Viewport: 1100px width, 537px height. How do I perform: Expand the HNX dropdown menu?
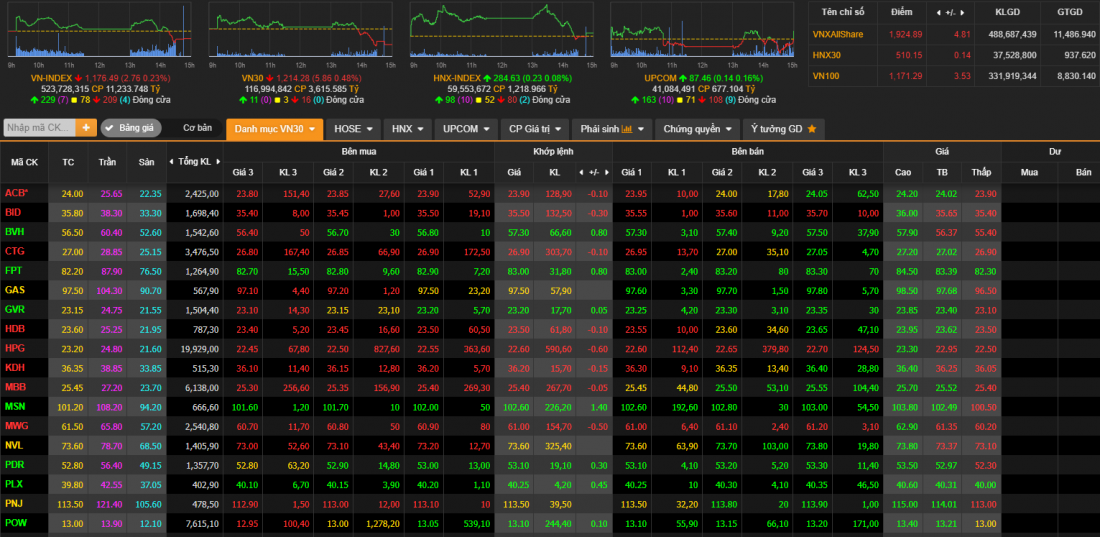[x=410, y=129]
